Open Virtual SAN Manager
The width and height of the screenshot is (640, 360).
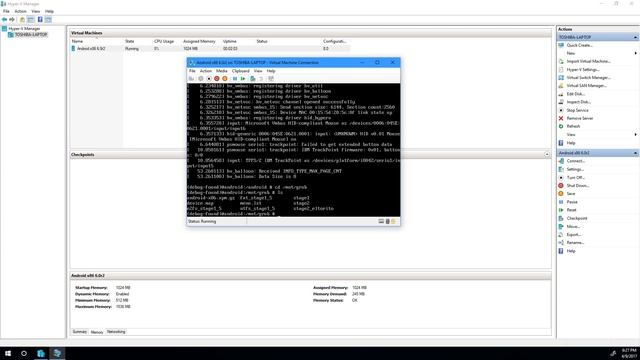(587, 86)
